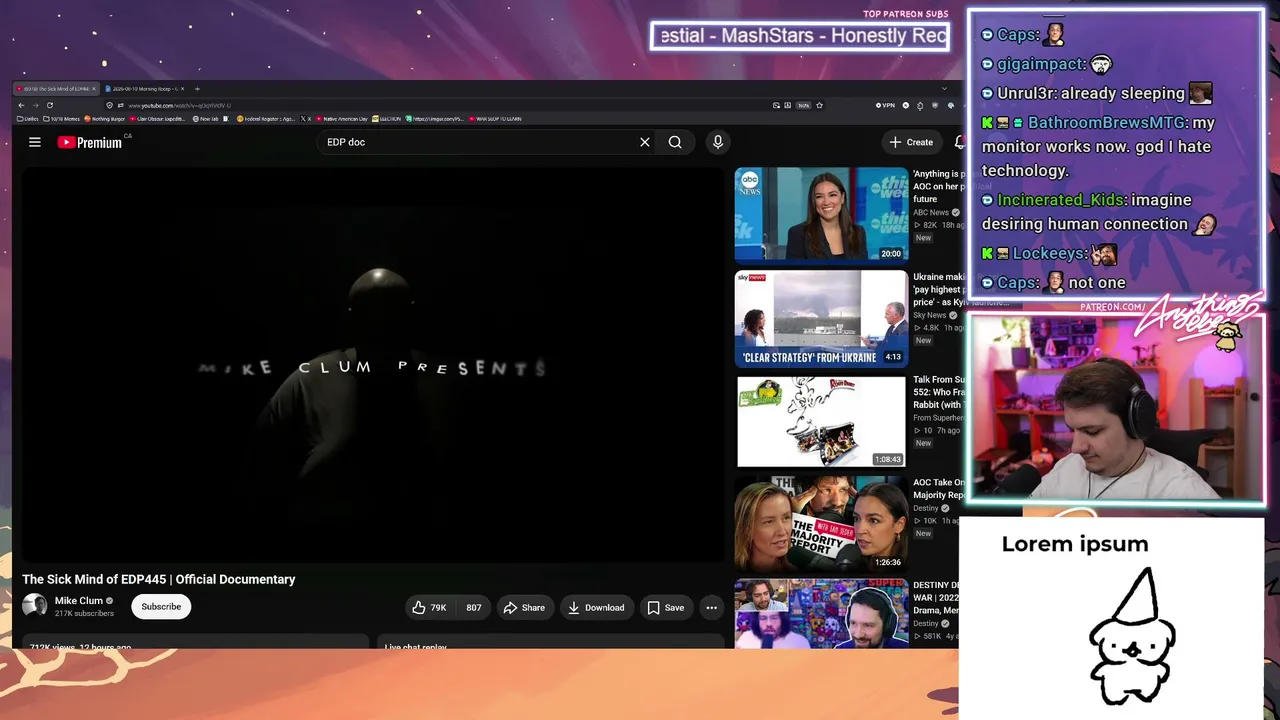Click the video player showing 'Mike Clum Presents'
Screen dimensions: 1280x720
372,366
